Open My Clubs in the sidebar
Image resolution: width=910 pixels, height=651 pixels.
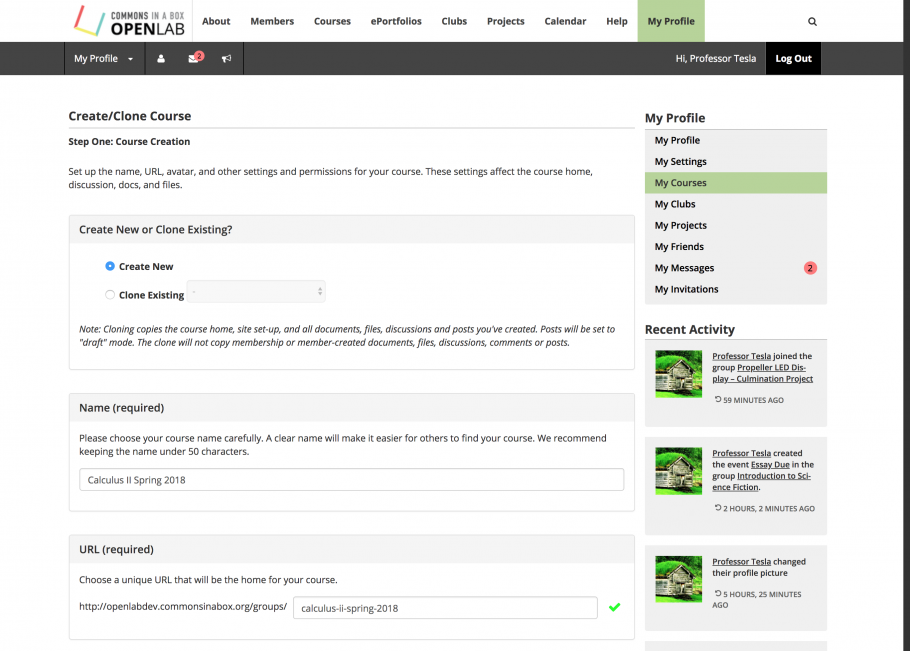[736, 204]
